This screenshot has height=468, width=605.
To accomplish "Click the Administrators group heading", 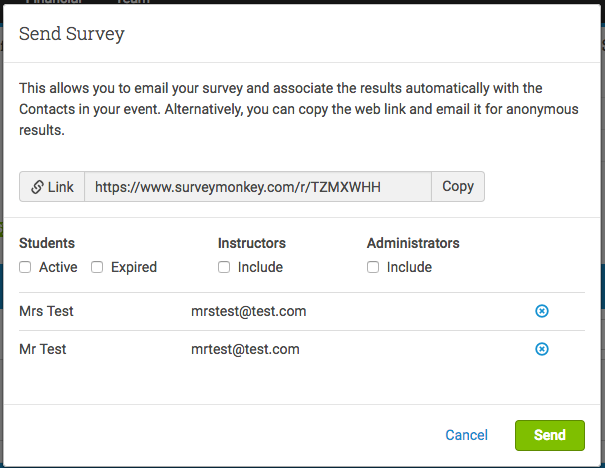I will pos(413,243).
